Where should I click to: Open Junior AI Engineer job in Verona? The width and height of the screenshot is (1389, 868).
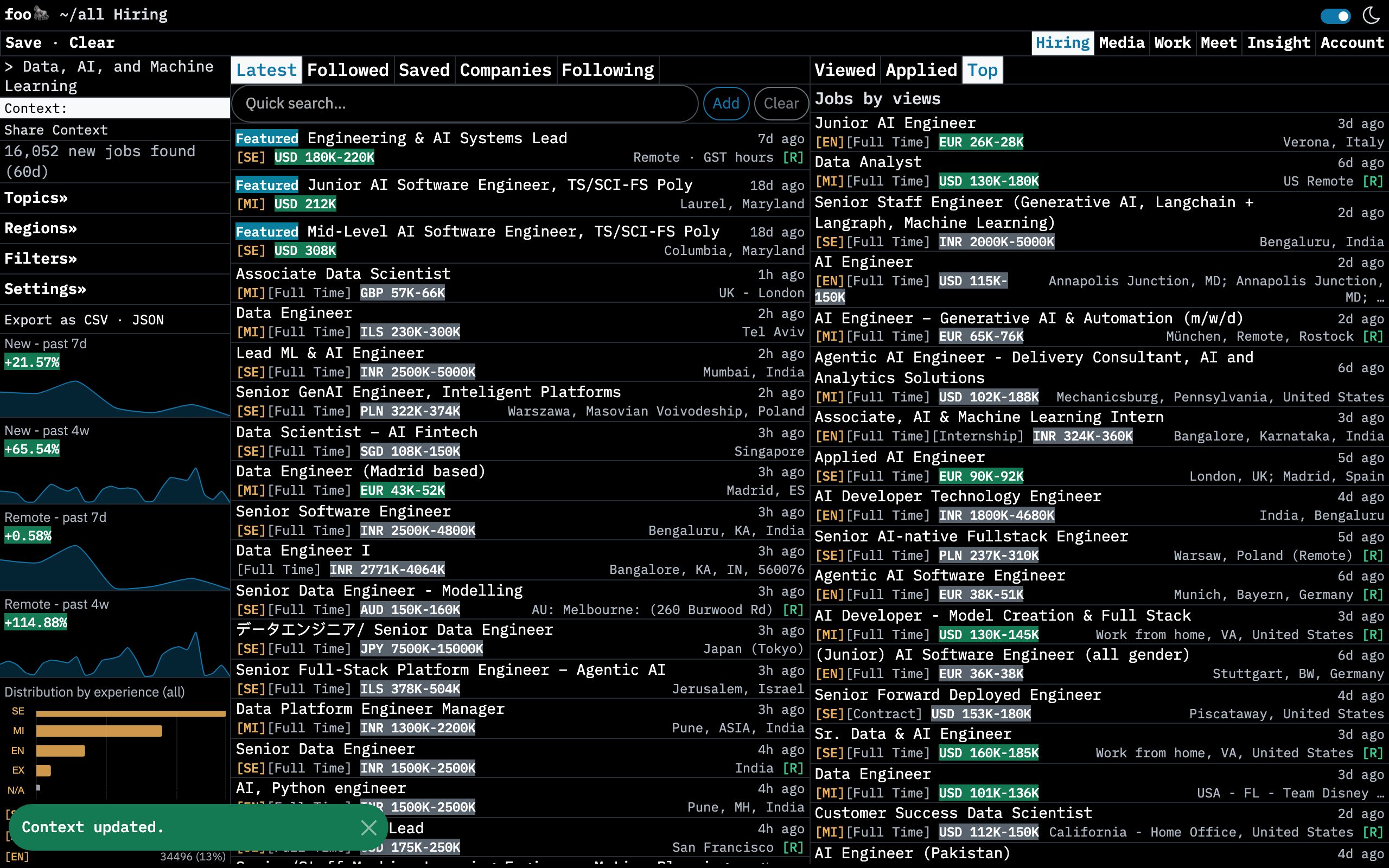[1099, 132]
